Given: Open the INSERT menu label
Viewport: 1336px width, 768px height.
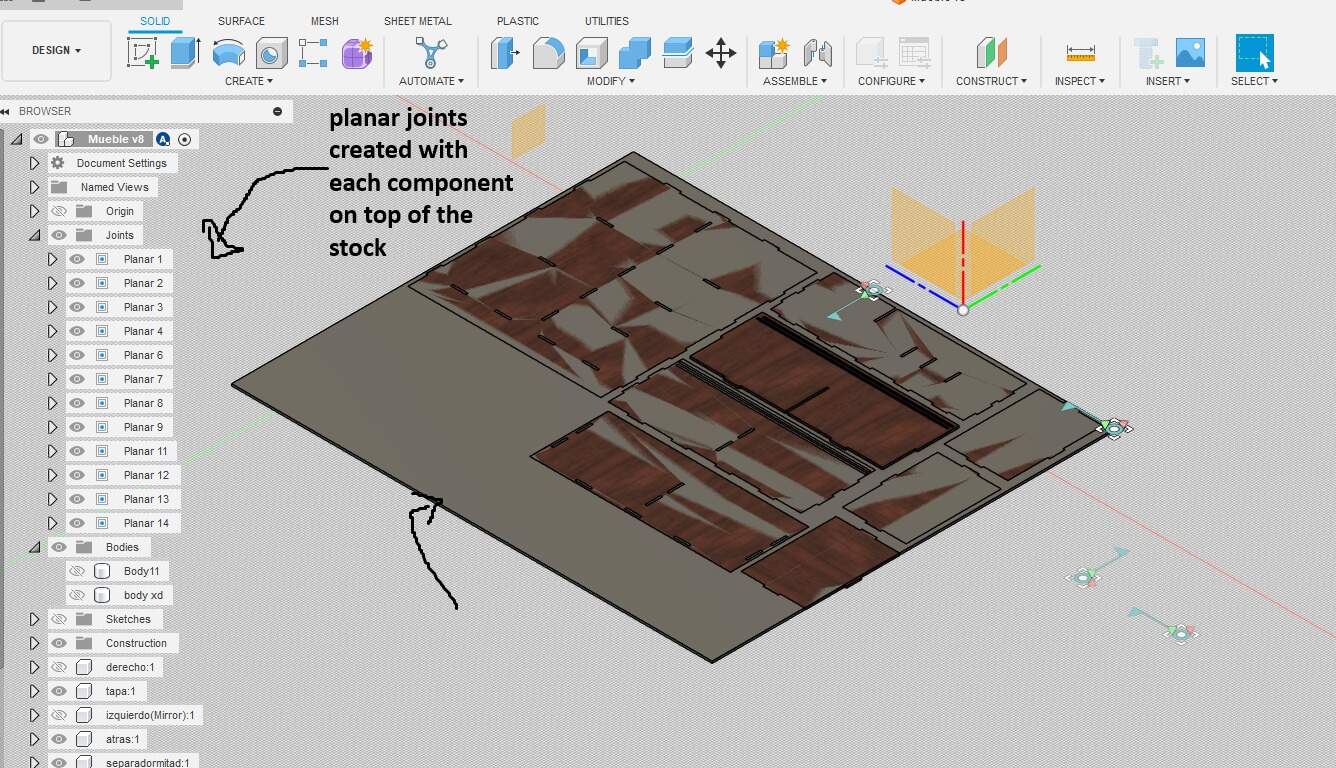Looking at the screenshot, I should 1167,81.
